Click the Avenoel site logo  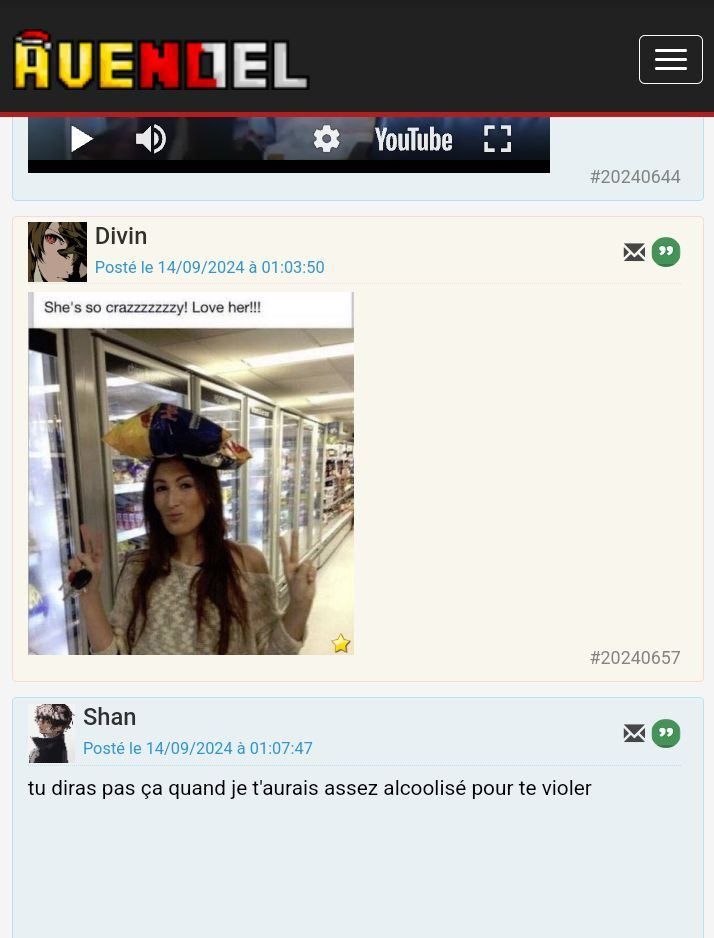pyautogui.click(x=160, y=60)
